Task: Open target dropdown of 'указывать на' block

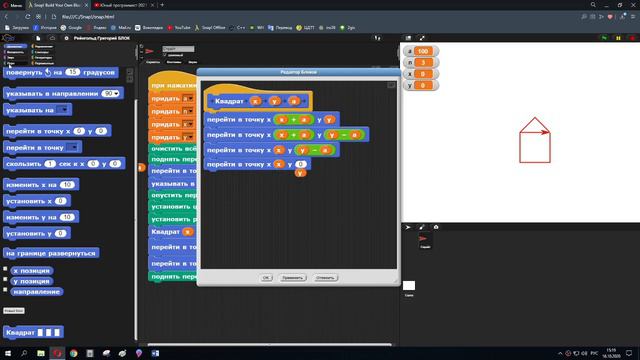Action: [62, 110]
